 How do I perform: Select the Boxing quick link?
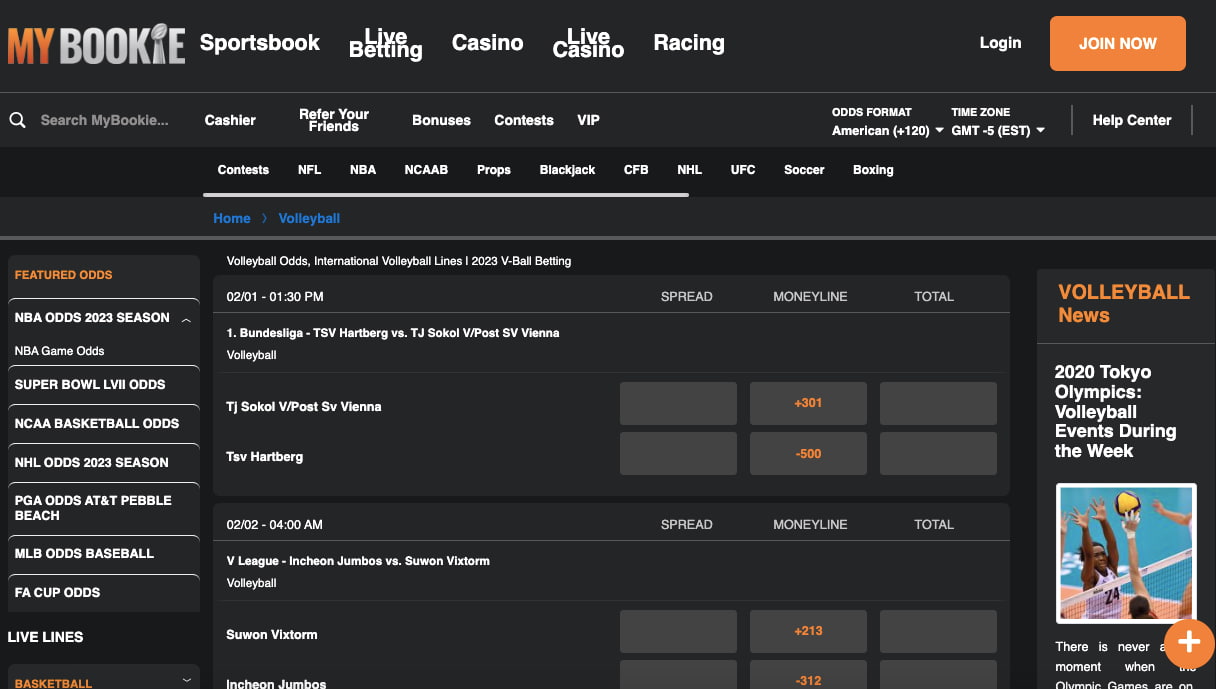(x=873, y=170)
